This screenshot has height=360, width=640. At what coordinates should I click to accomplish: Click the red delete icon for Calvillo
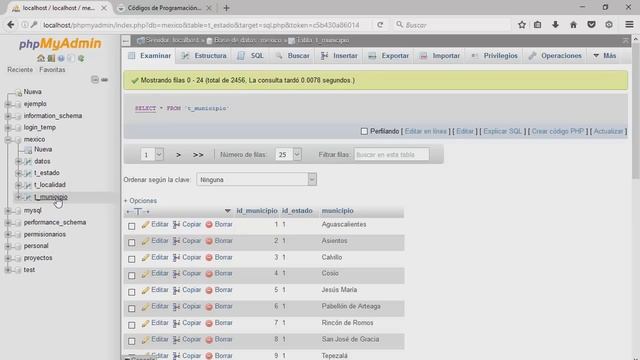pos(209,258)
